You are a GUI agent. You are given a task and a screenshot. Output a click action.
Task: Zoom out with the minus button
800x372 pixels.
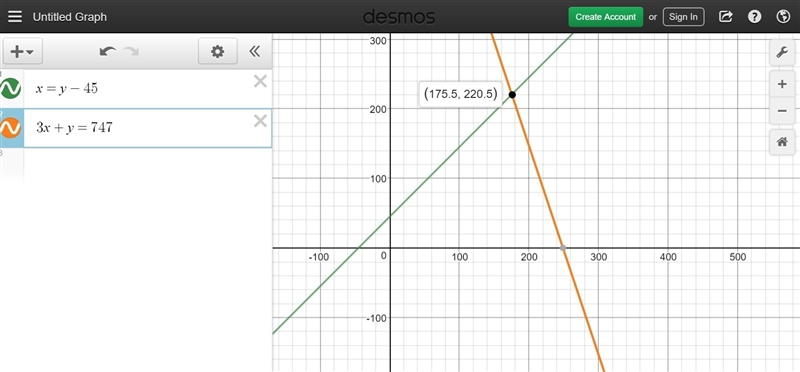click(782, 111)
